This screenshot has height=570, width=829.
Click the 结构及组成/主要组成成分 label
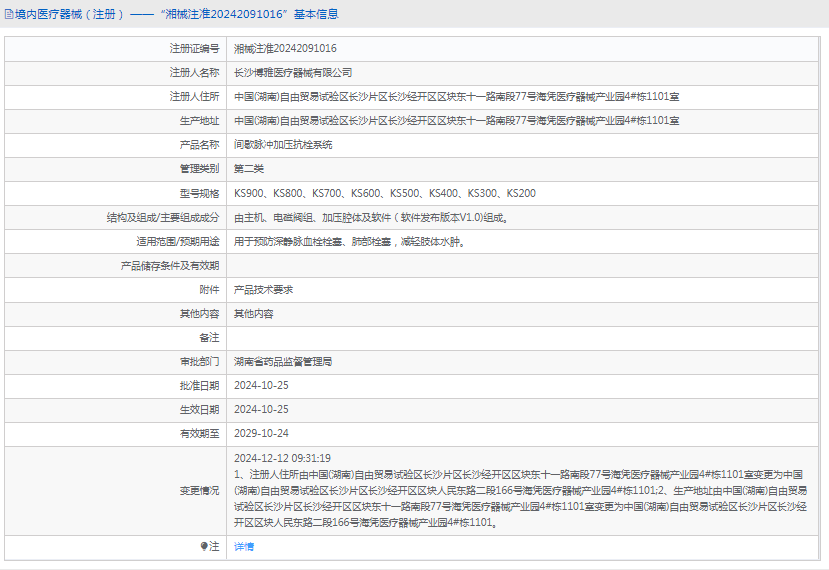pyautogui.click(x=163, y=218)
